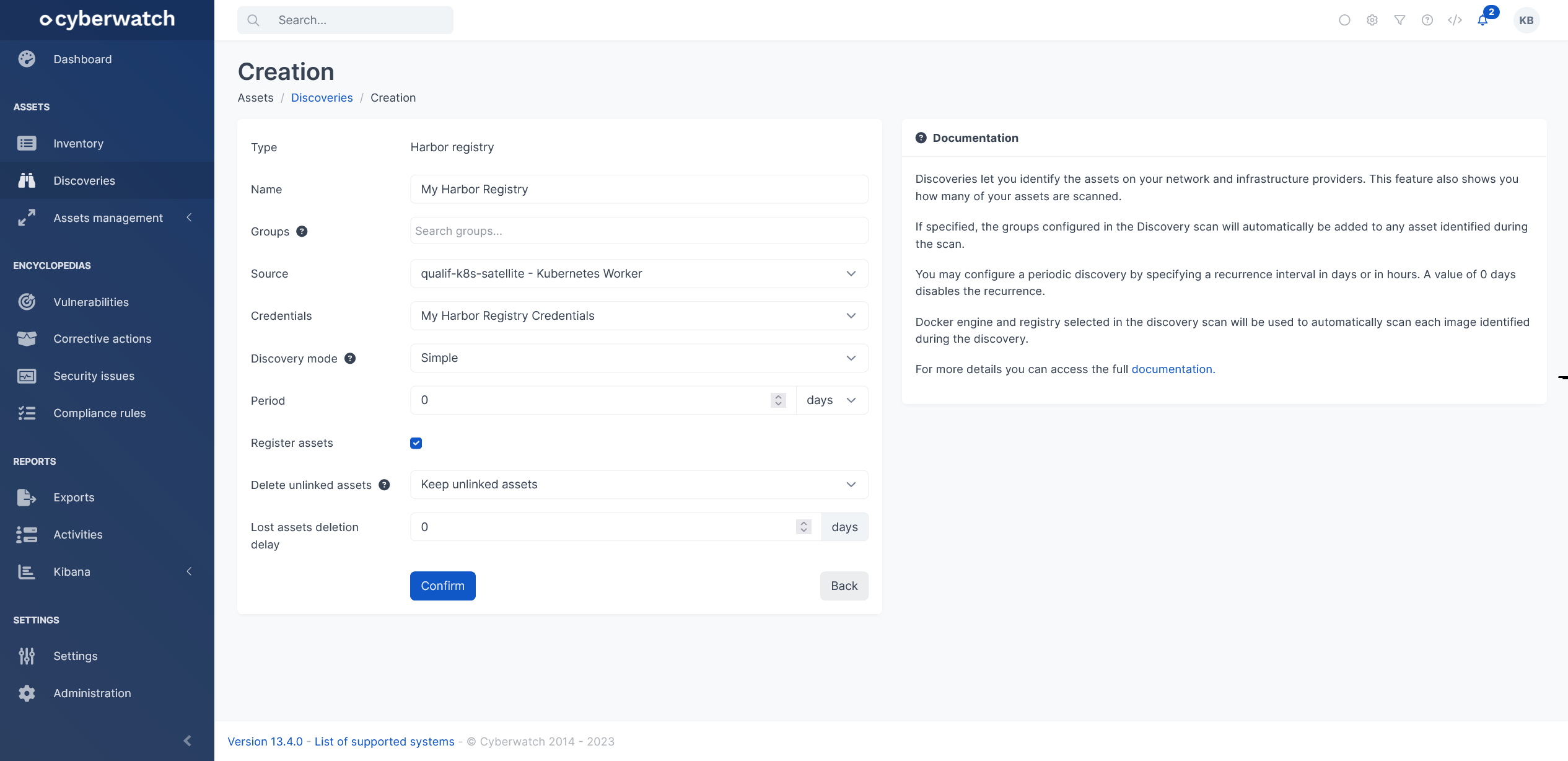Open the Period unit days dropdown
This screenshot has width=1568, height=761.
click(831, 400)
